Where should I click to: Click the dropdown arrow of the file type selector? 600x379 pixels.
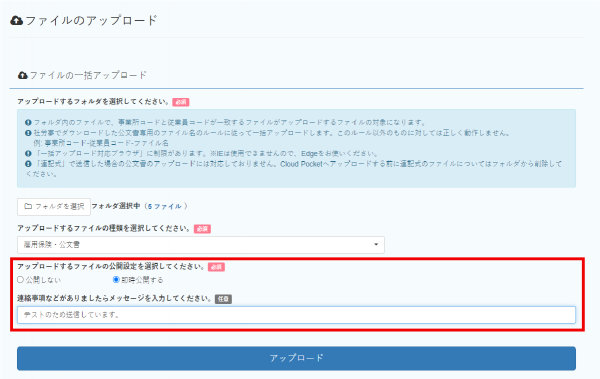(376, 245)
